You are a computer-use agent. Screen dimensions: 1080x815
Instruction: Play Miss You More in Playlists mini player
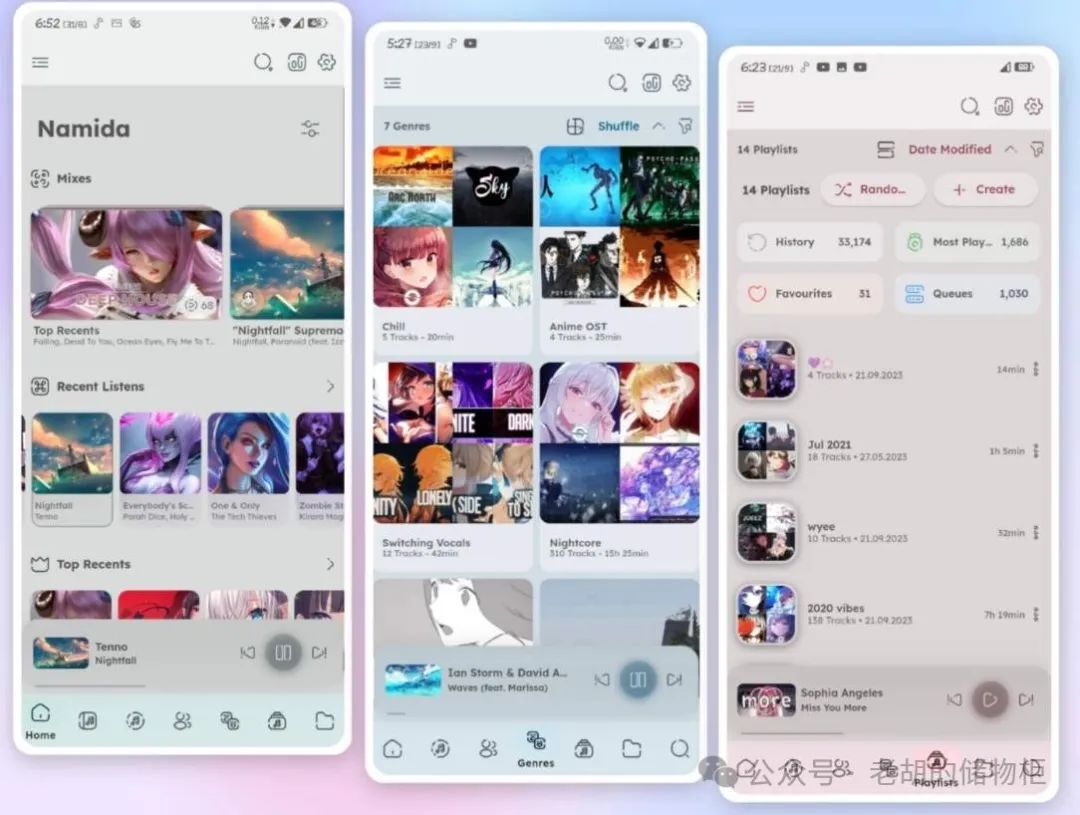tap(990, 699)
